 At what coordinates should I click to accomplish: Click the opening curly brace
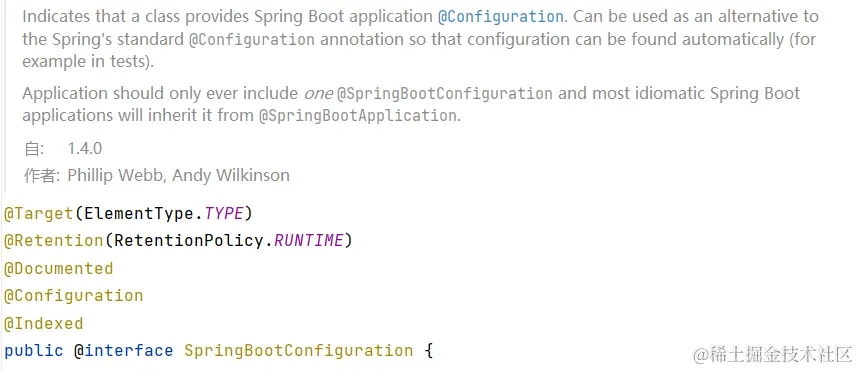click(x=428, y=351)
